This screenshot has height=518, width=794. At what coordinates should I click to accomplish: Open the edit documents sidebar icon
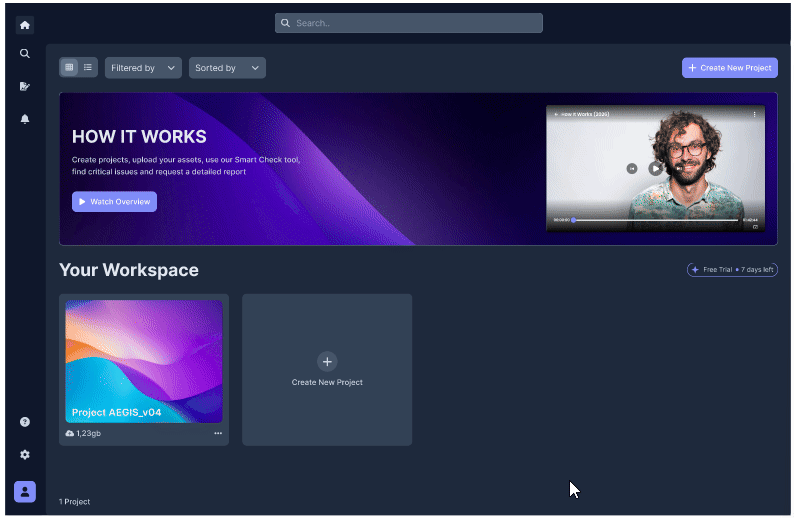[24, 86]
